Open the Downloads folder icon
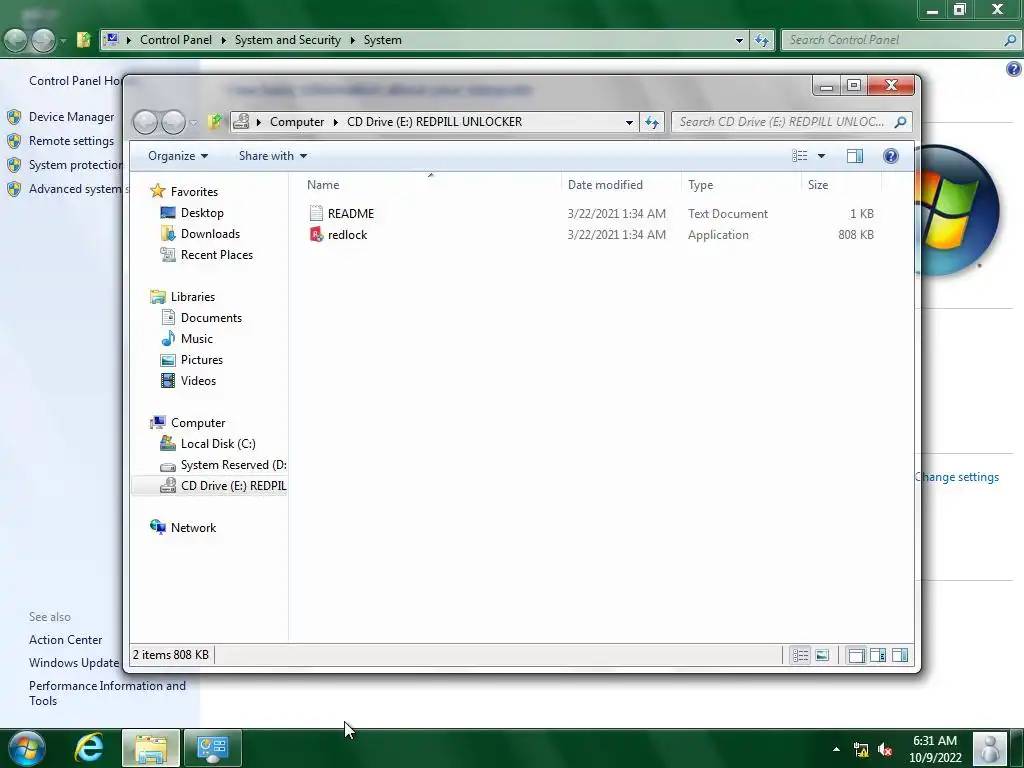The height and width of the screenshot is (768, 1024). (168, 234)
